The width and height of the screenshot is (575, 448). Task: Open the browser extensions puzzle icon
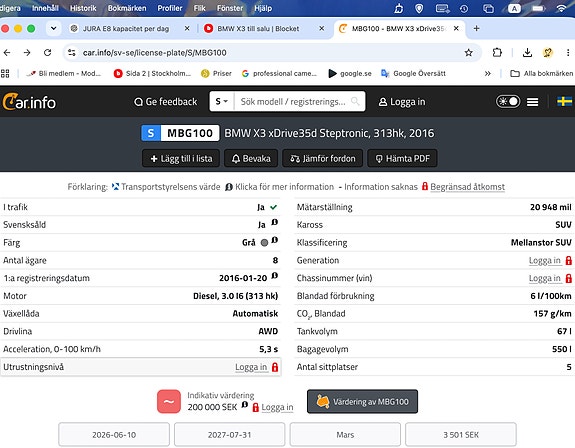(x=497, y=53)
